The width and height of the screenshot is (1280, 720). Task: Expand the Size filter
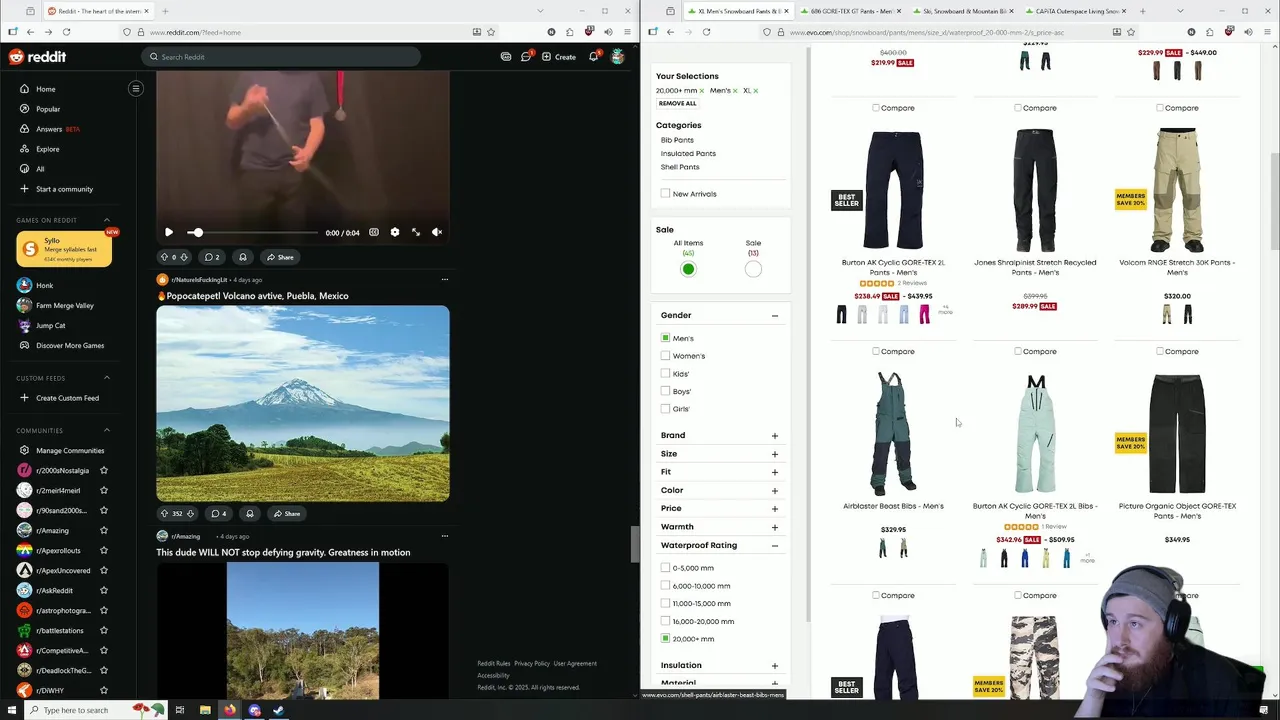coord(775,454)
